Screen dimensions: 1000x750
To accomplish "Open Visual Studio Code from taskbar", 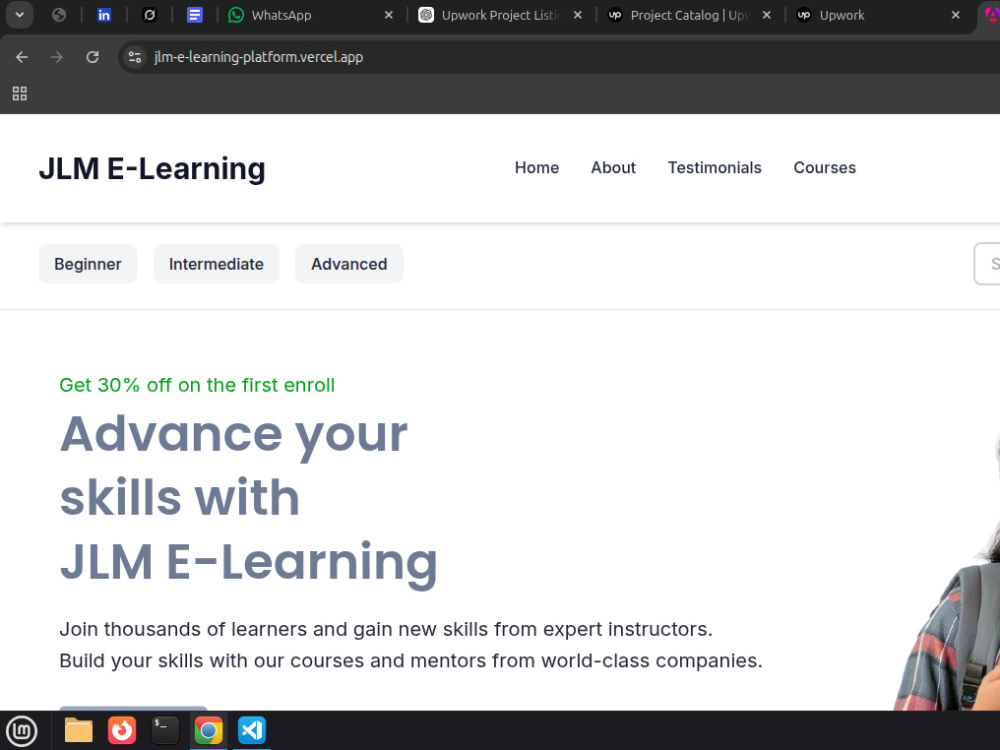I will tap(252, 731).
